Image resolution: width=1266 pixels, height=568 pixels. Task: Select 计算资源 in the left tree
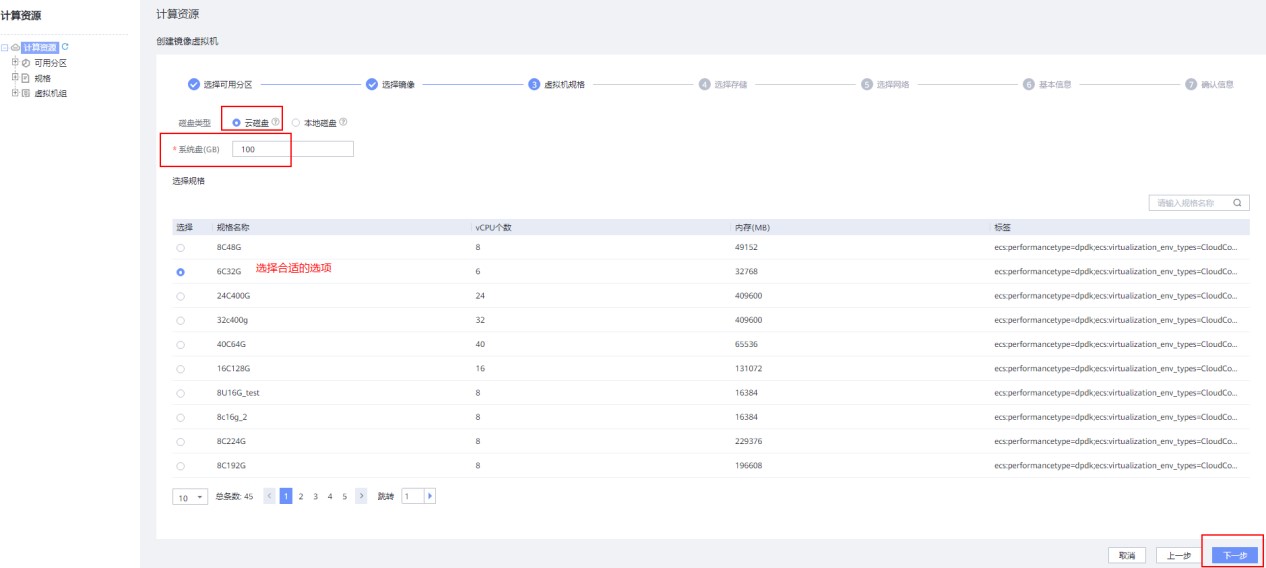coord(41,47)
